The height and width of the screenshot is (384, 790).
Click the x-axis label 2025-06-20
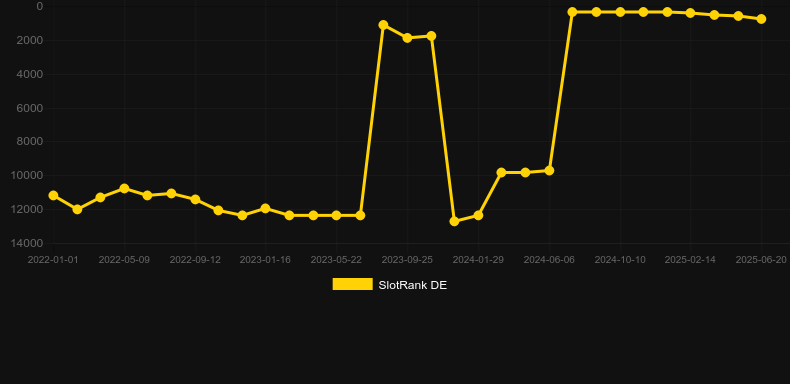761,260
